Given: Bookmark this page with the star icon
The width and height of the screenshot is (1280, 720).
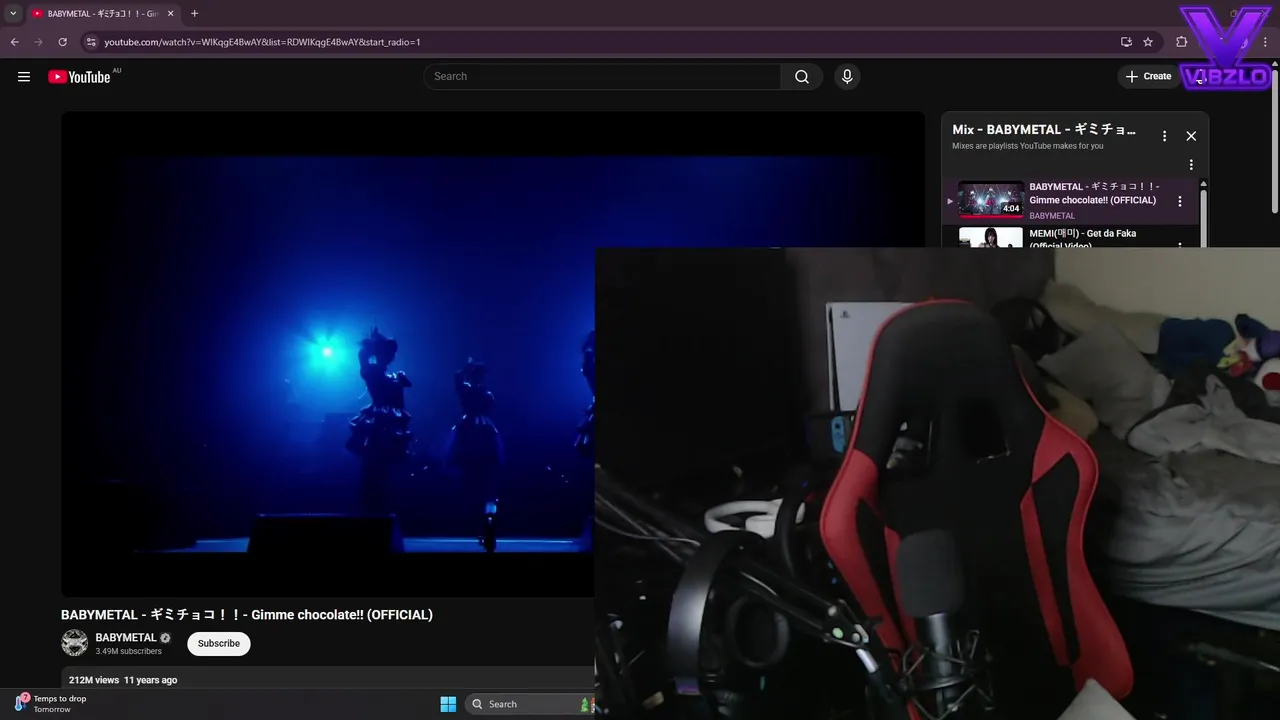Looking at the screenshot, I should pos(1148,42).
